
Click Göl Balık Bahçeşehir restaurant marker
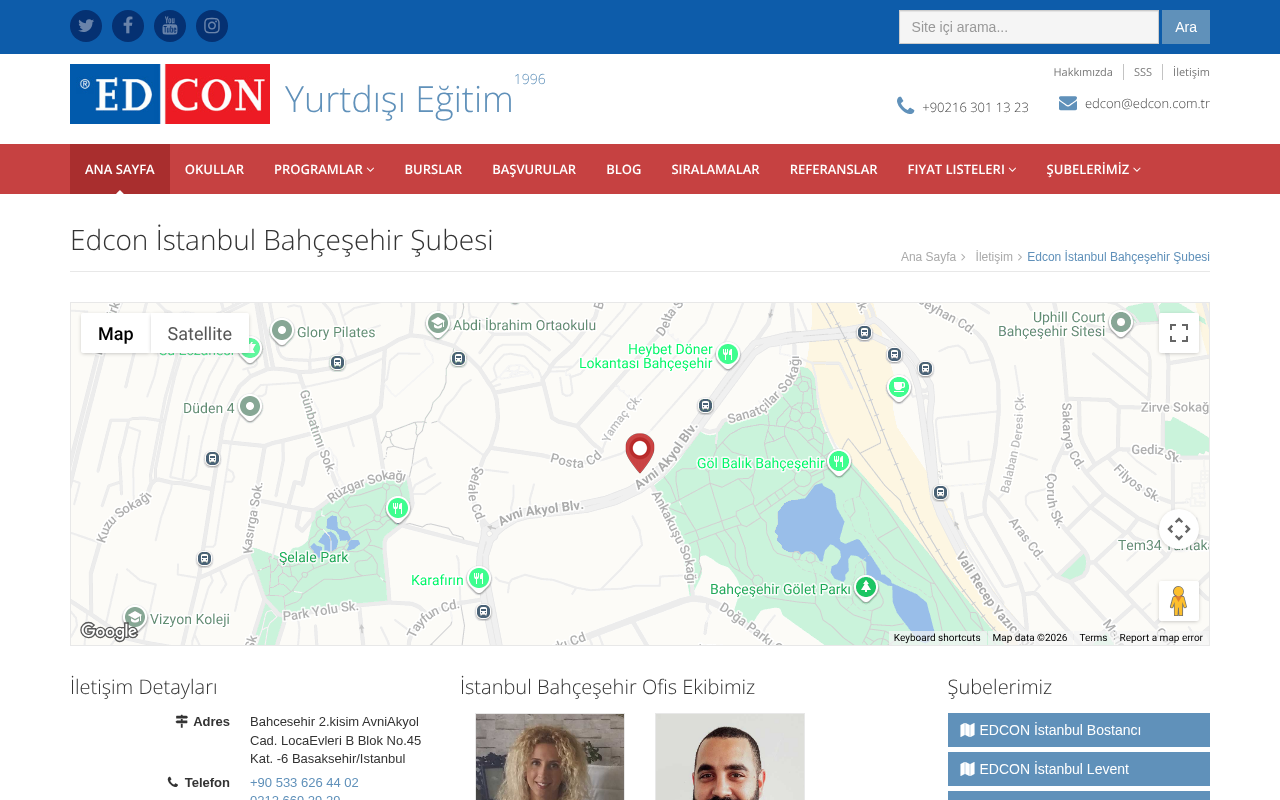click(838, 462)
